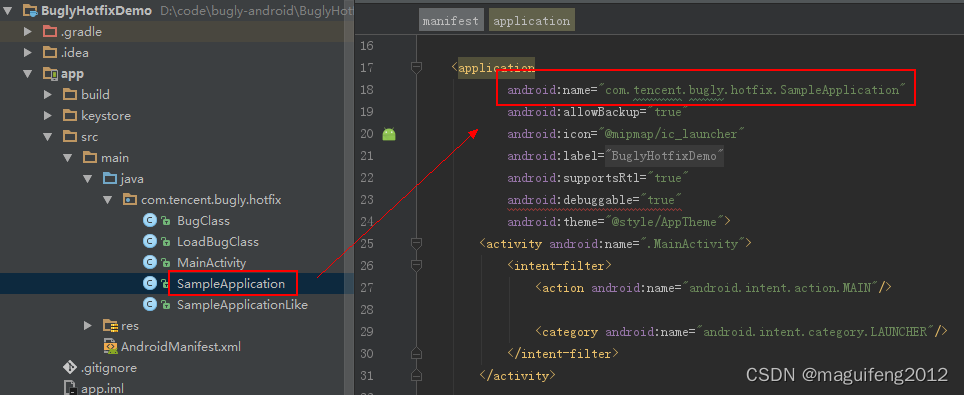The width and height of the screenshot is (964, 395).
Task: Click the BuglyHotfixDemo label value
Action: 664,156
